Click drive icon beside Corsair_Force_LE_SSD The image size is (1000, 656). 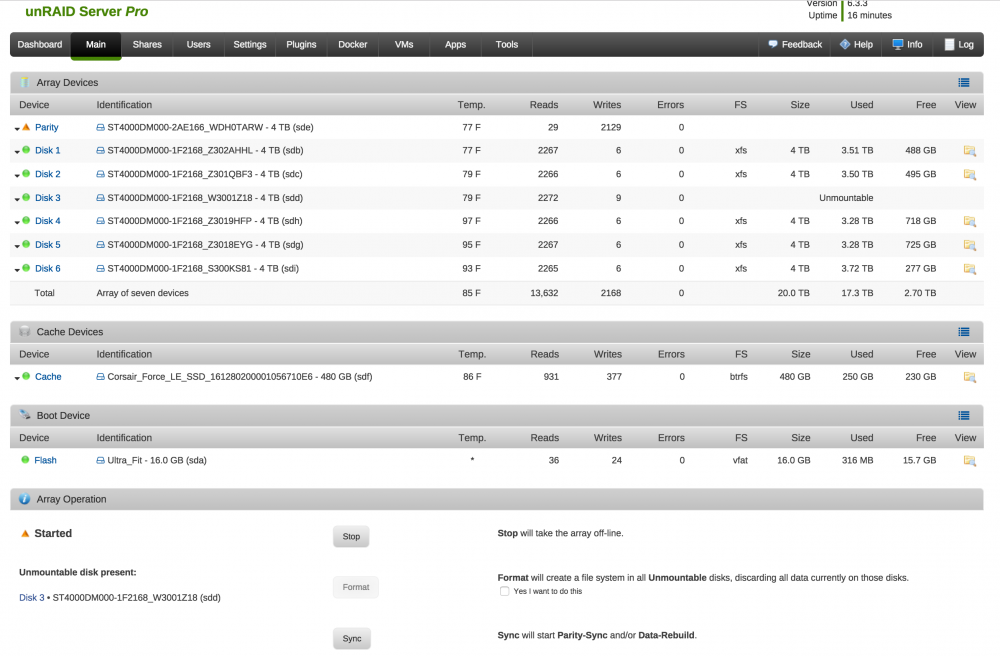[100, 377]
